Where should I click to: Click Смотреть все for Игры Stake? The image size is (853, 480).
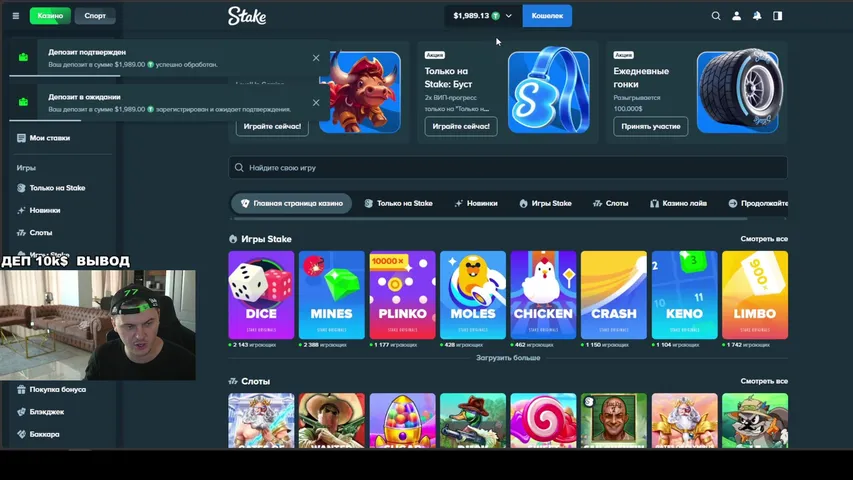[764, 239]
